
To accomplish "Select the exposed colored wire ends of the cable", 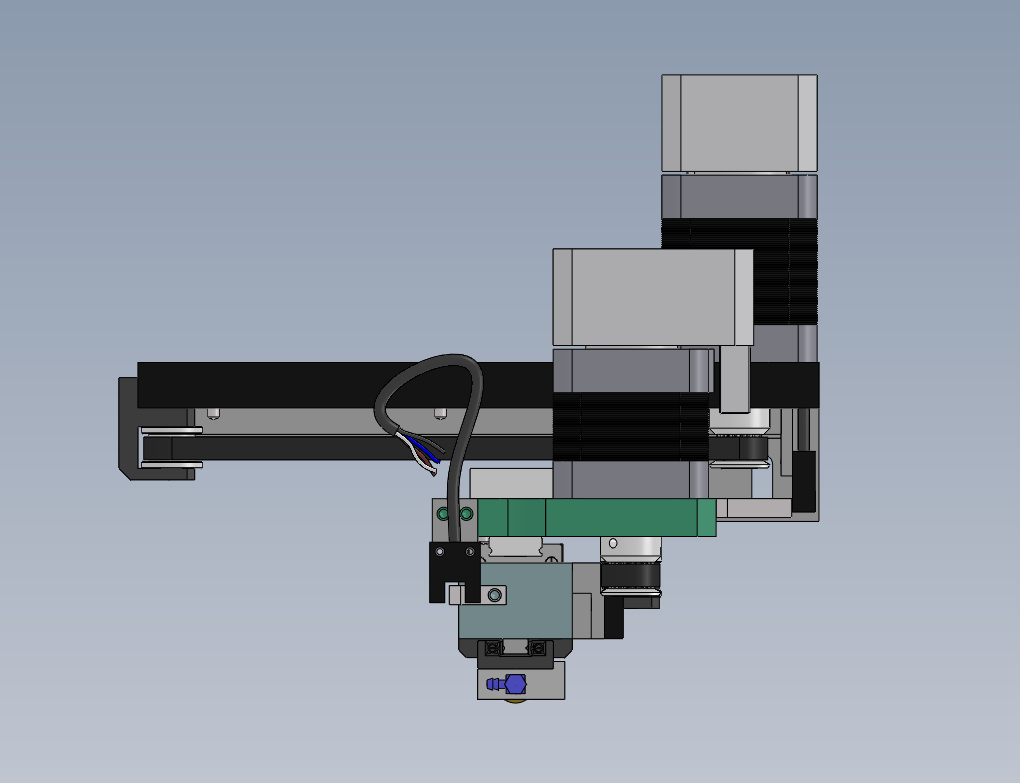I will click(421, 452).
